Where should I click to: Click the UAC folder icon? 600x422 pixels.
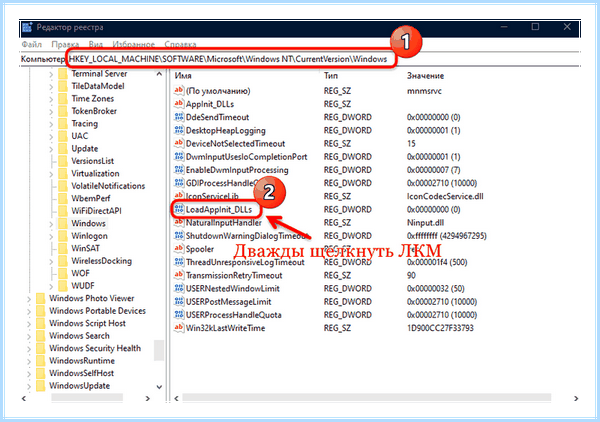[x=63, y=136]
